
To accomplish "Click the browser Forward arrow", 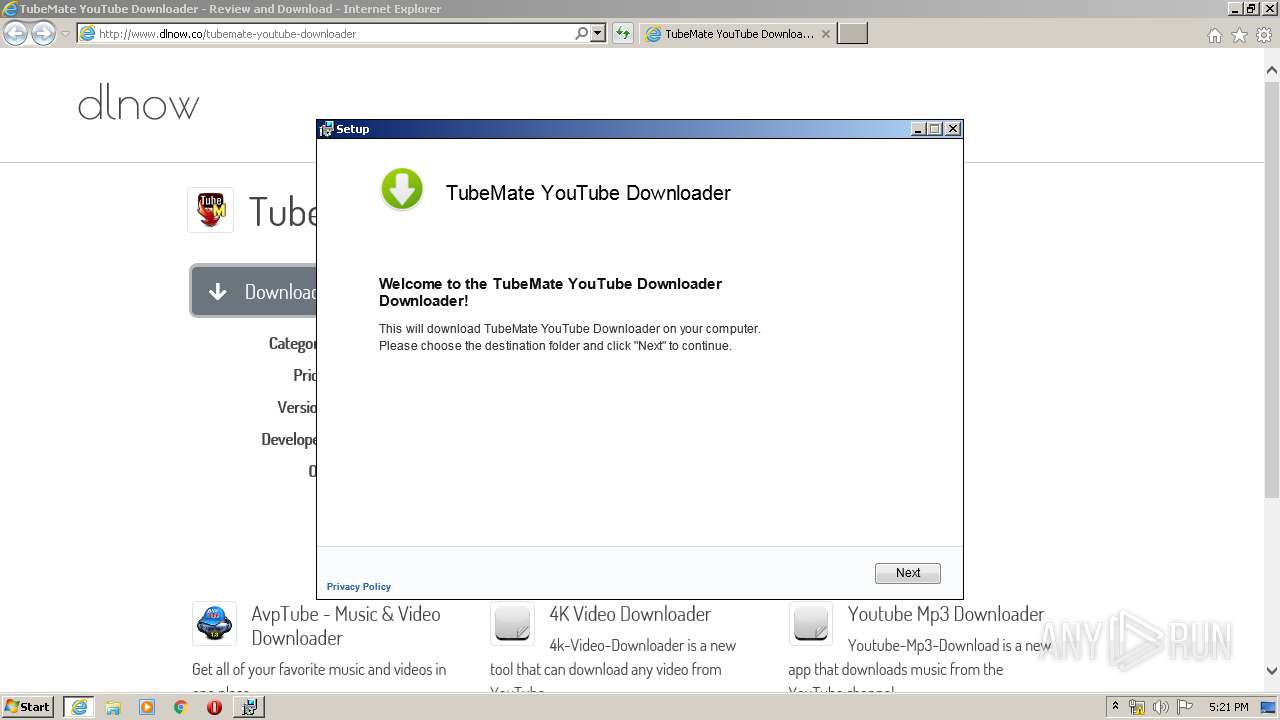I will coord(43,34).
